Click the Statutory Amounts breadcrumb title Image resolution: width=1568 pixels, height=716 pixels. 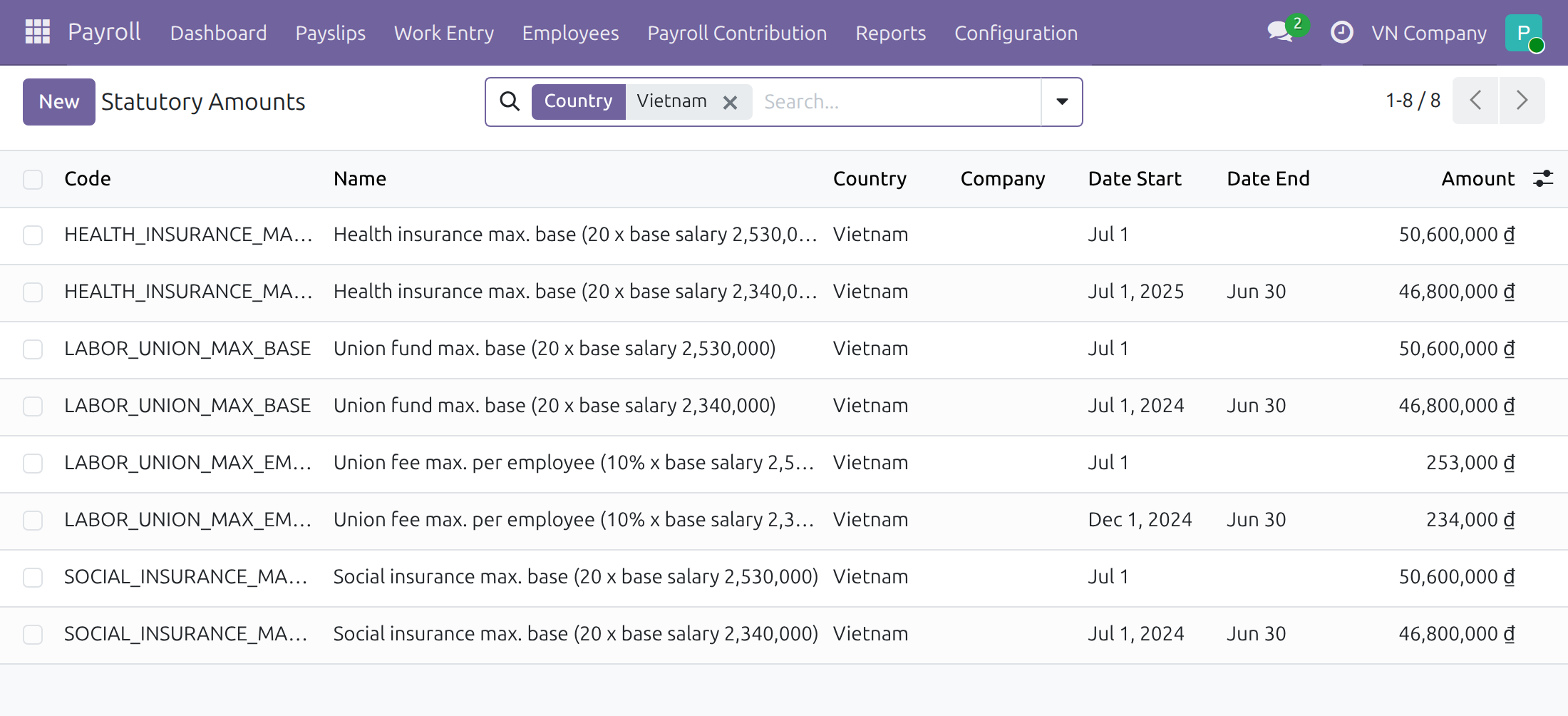tap(203, 102)
